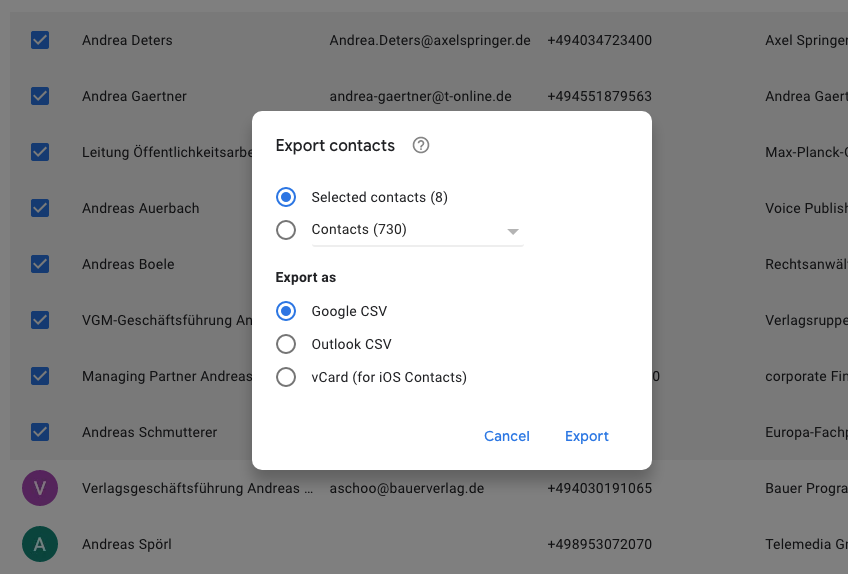Uncheck the Andrea Deters checkbox

point(40,40)
